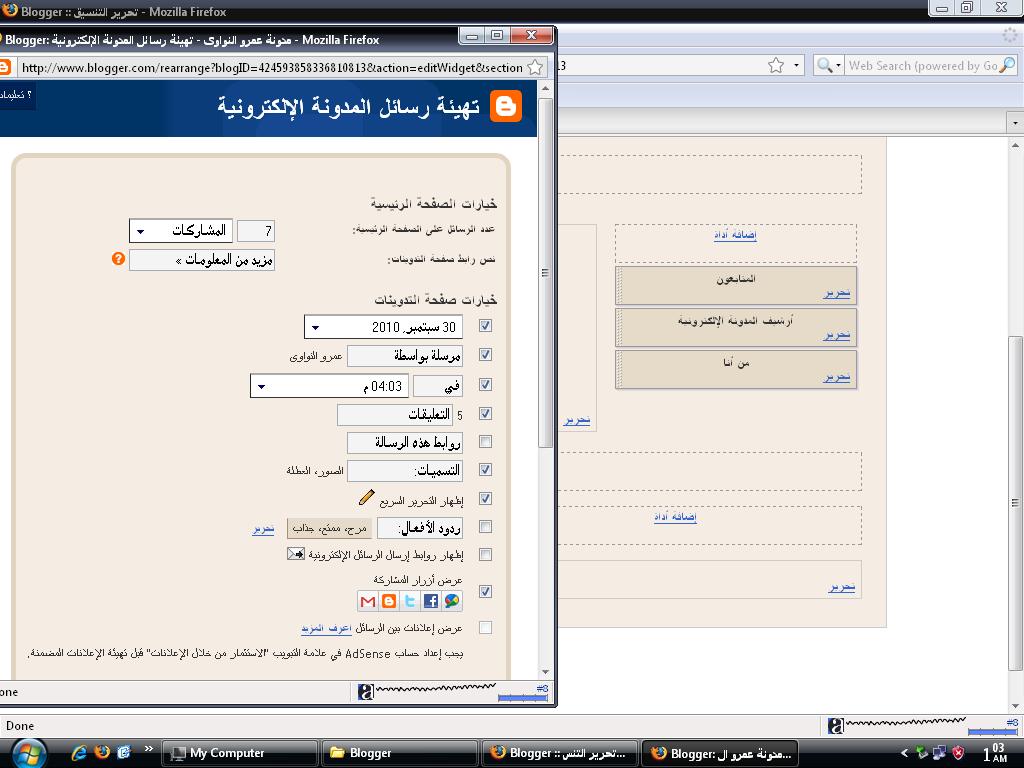Viewport: 1024px width, 768px height.
Task: Click 'تحرير' under أرشيف المدونة الإلكترونية
Action: tap(837, 335)
